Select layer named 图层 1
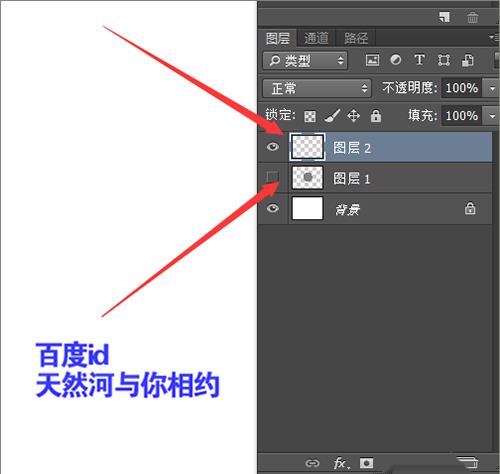This screenshot has width=500, height=474. click(352, 179)
